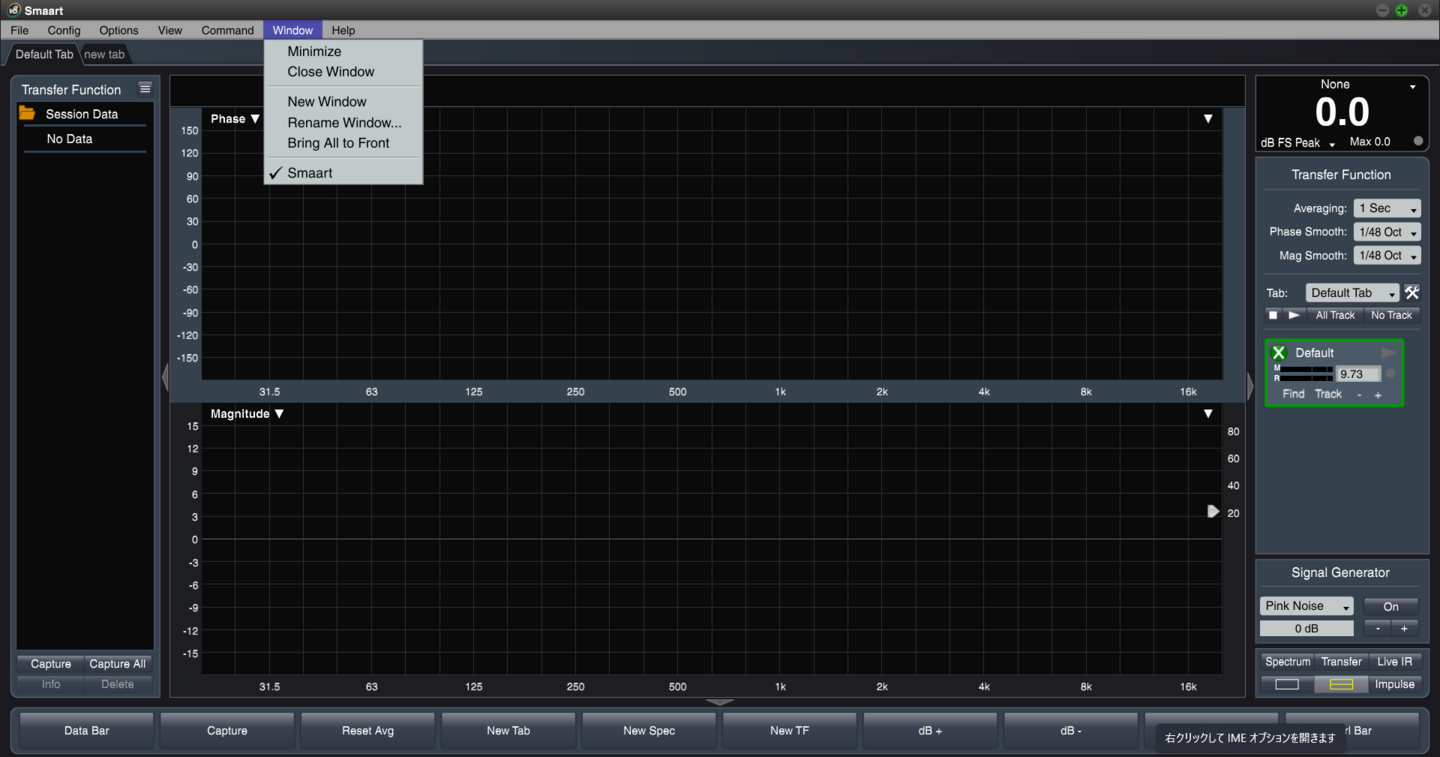Click the 9.73 delay input field

[x=1357, y=373]
